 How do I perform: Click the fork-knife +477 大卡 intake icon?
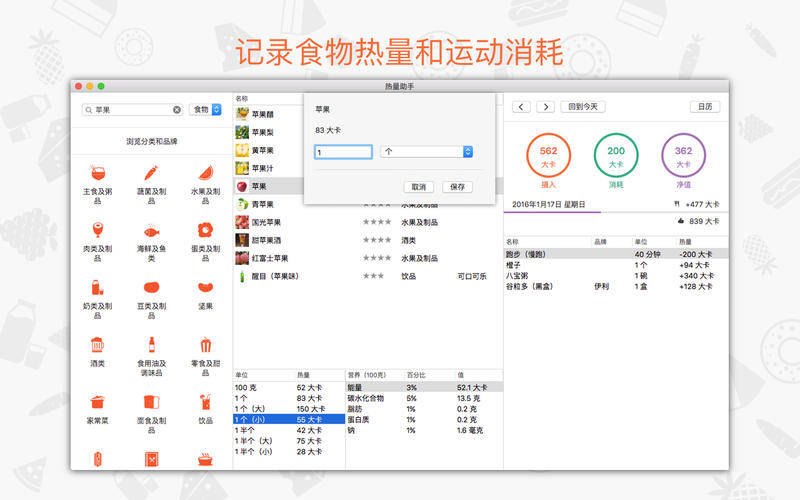(x=677, y=204)
